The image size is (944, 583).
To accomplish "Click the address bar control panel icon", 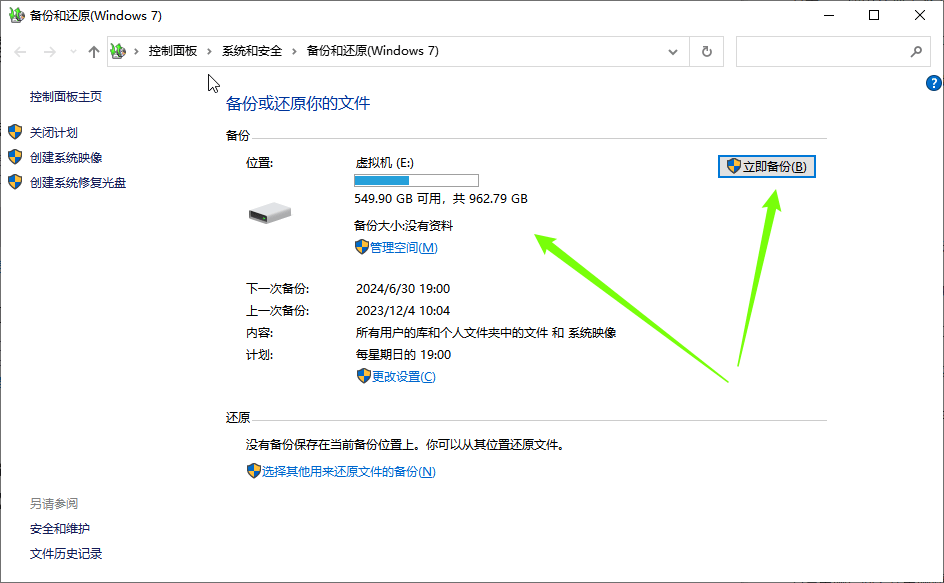I will [119, 51].
